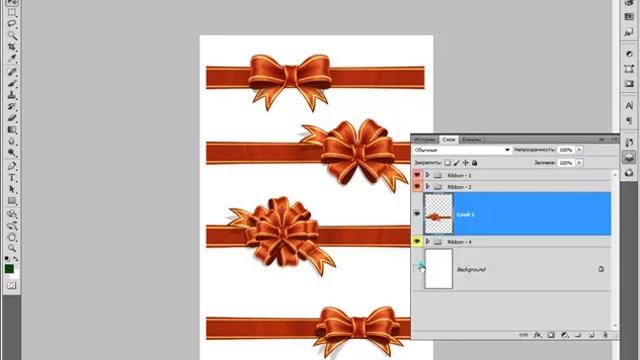Screen dimensions: 640x360
Task: Select the Background layer thumbnail
Action: (x=439, y=269)
